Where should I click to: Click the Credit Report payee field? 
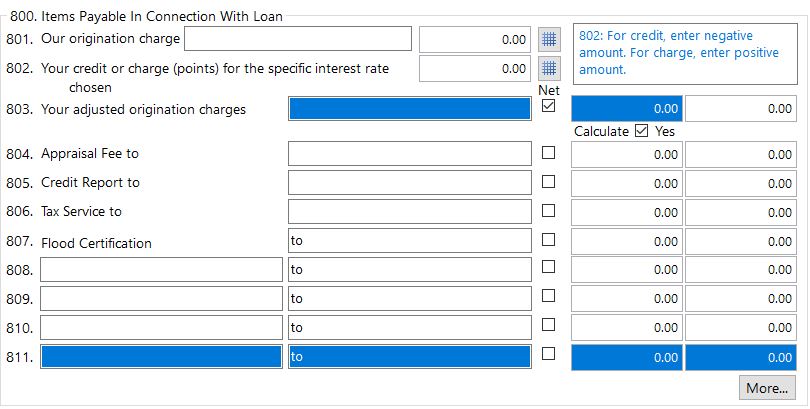[x=410, y=182]
